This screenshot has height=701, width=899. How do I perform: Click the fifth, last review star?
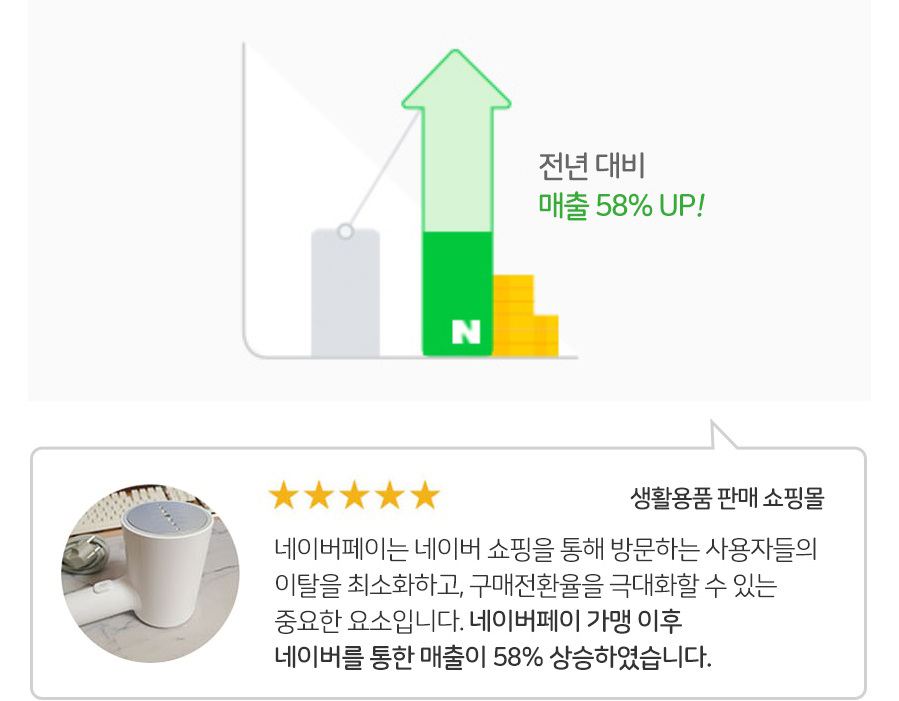point(425,494)
